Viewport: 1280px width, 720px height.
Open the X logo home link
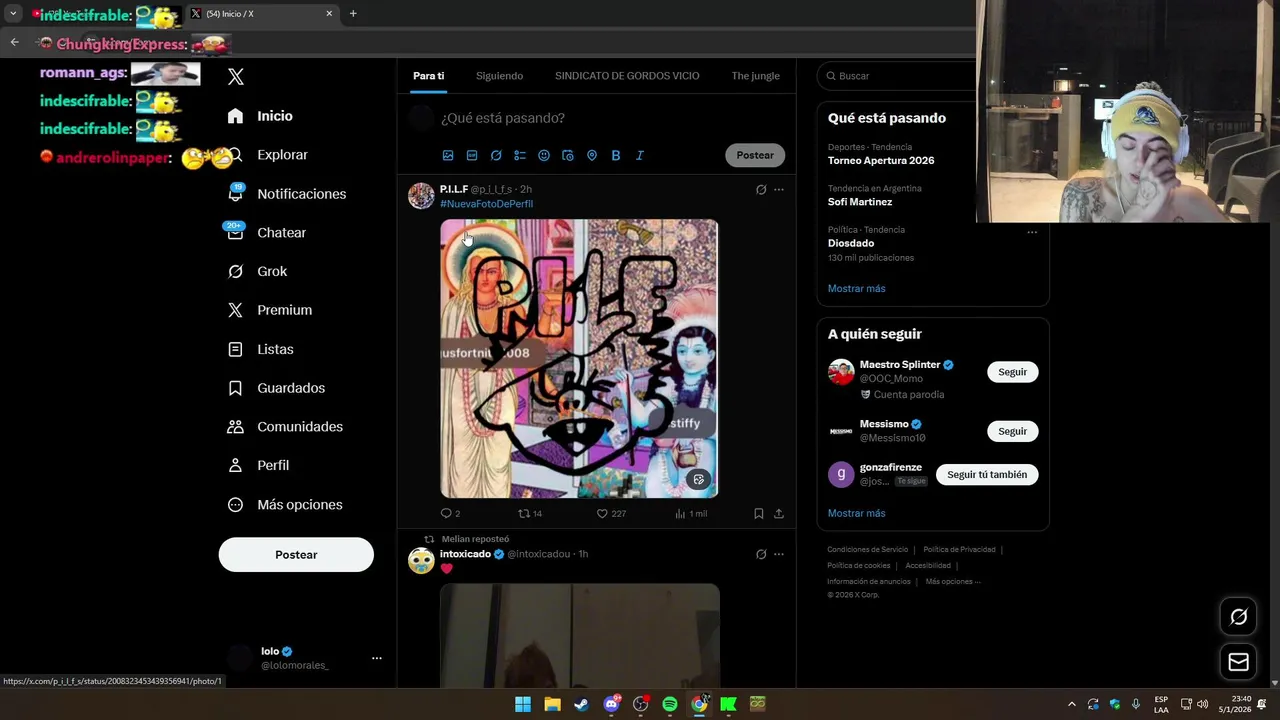(236, 77)
